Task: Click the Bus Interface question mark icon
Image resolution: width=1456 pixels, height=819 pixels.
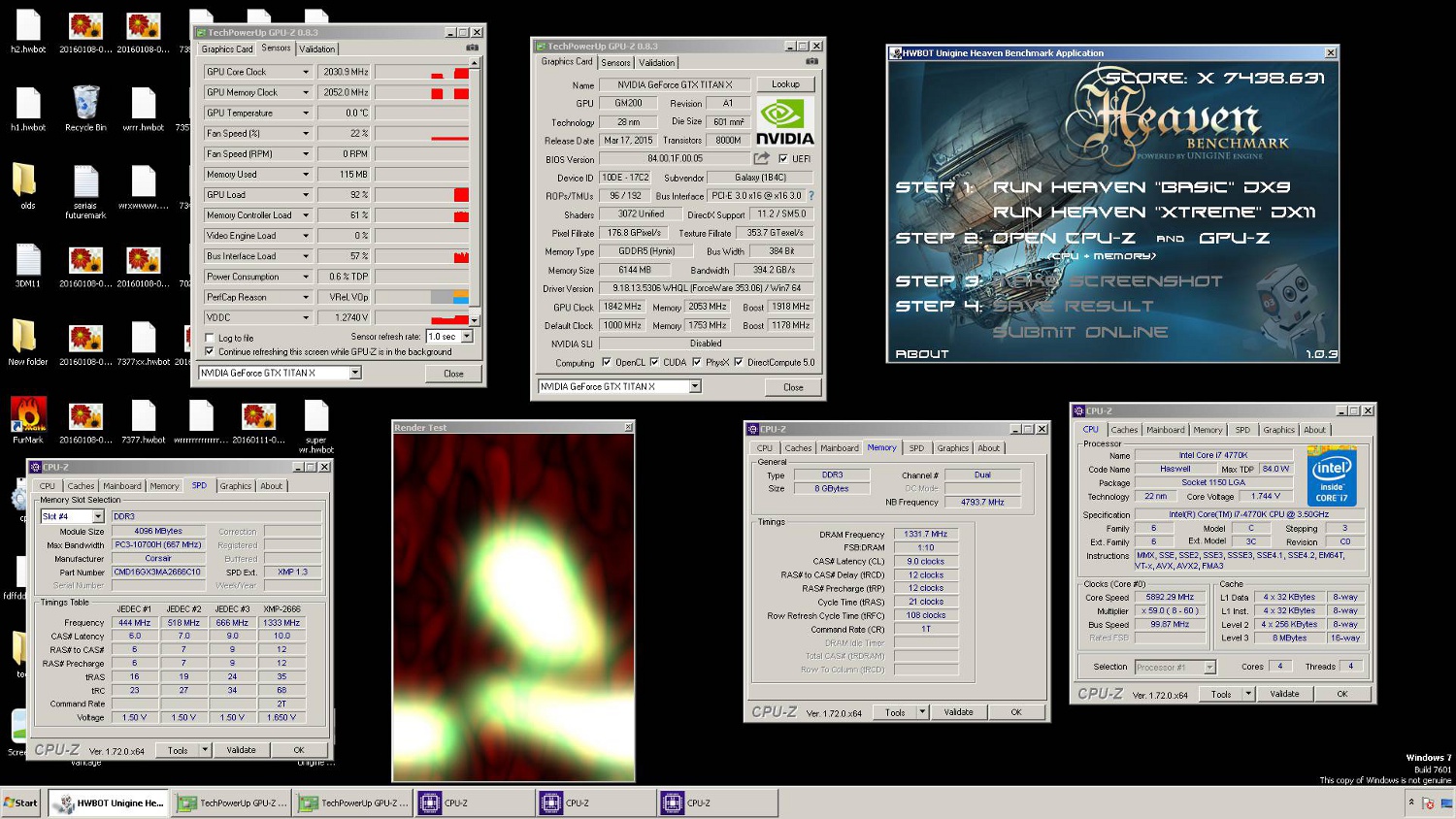Action: click(x=811, y=196)
